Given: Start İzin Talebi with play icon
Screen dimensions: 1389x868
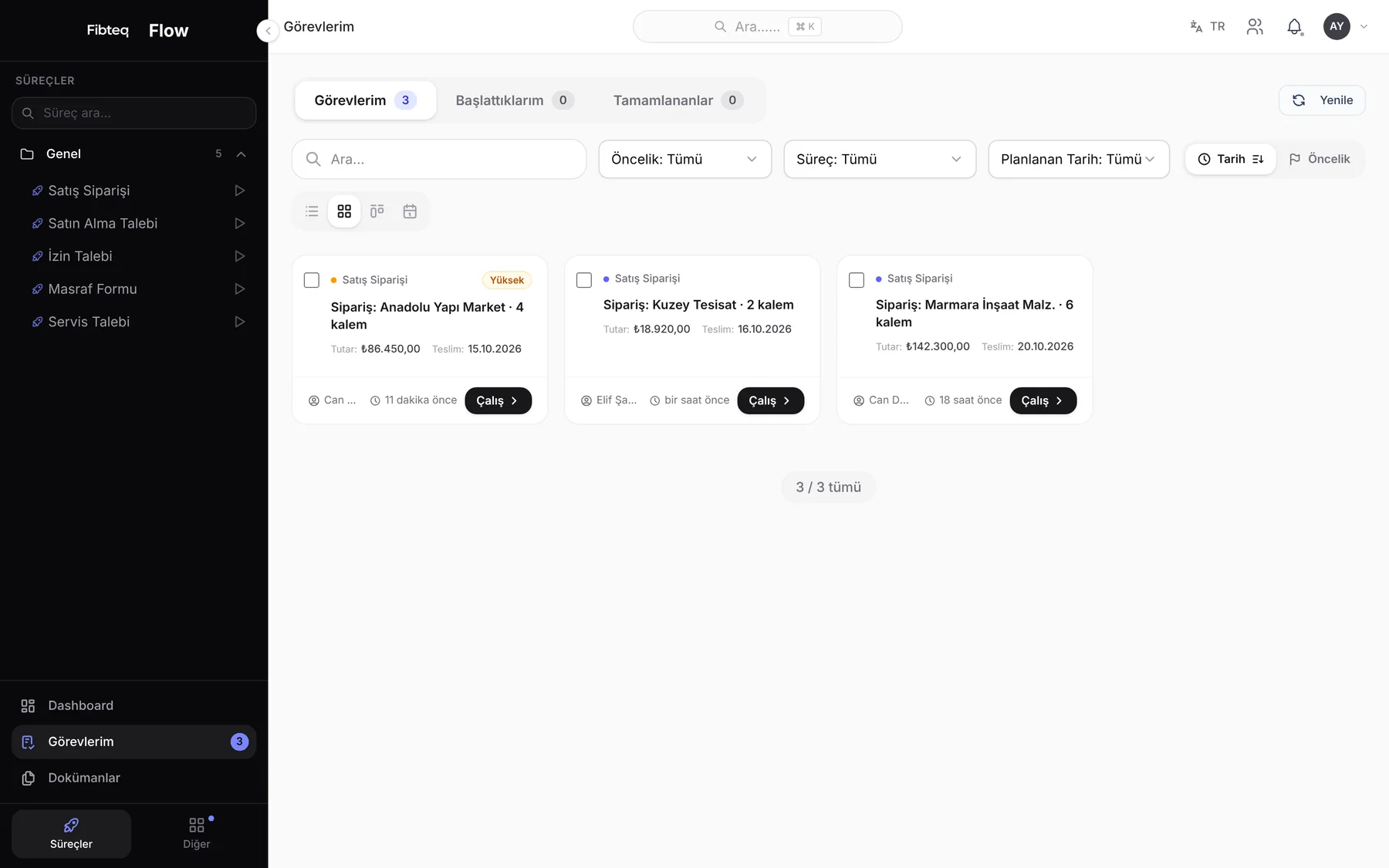Looking at the screenshot, I should click(240, 256).
